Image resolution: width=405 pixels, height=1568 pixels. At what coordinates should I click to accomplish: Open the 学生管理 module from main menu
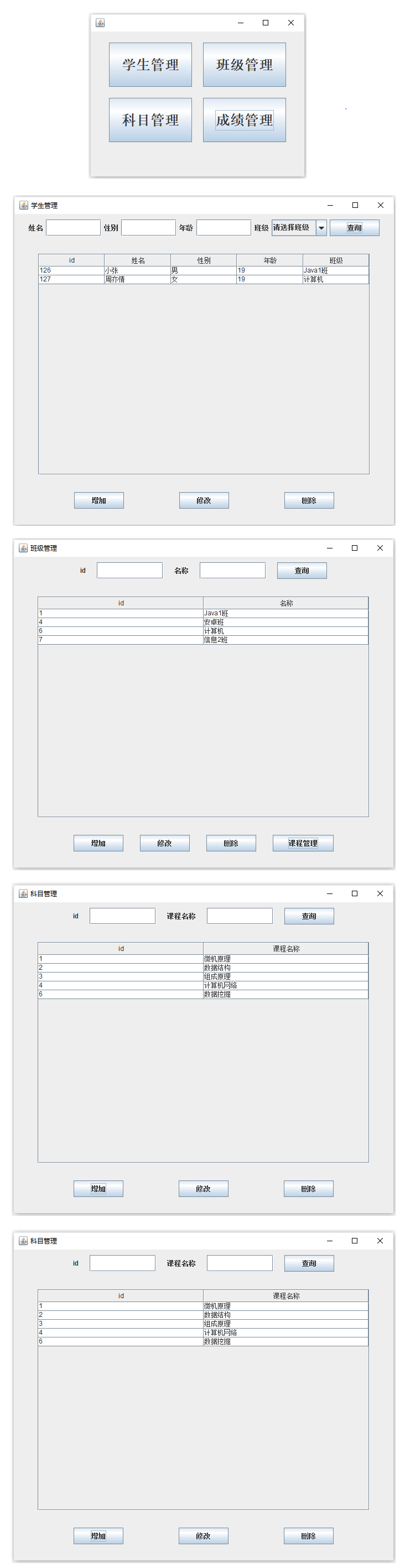coord(150,65)
